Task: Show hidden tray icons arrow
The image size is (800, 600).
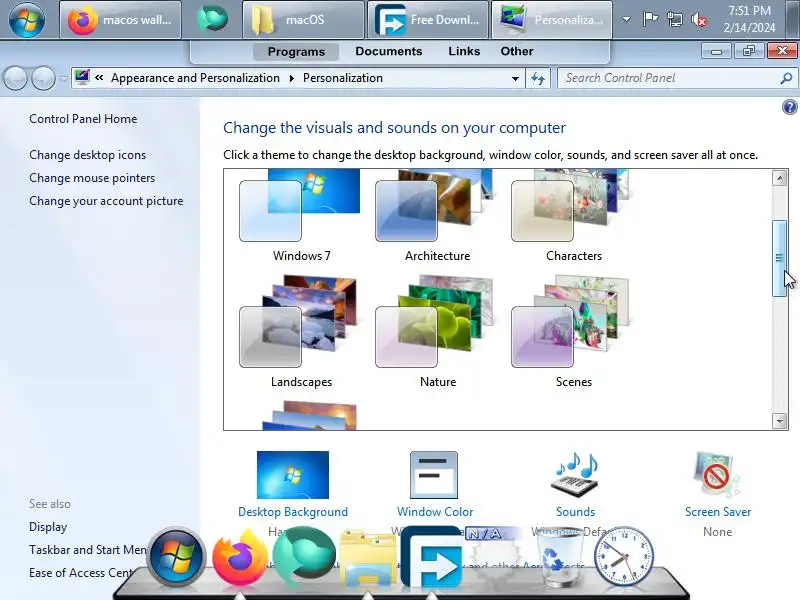Action: coord(626,20)
